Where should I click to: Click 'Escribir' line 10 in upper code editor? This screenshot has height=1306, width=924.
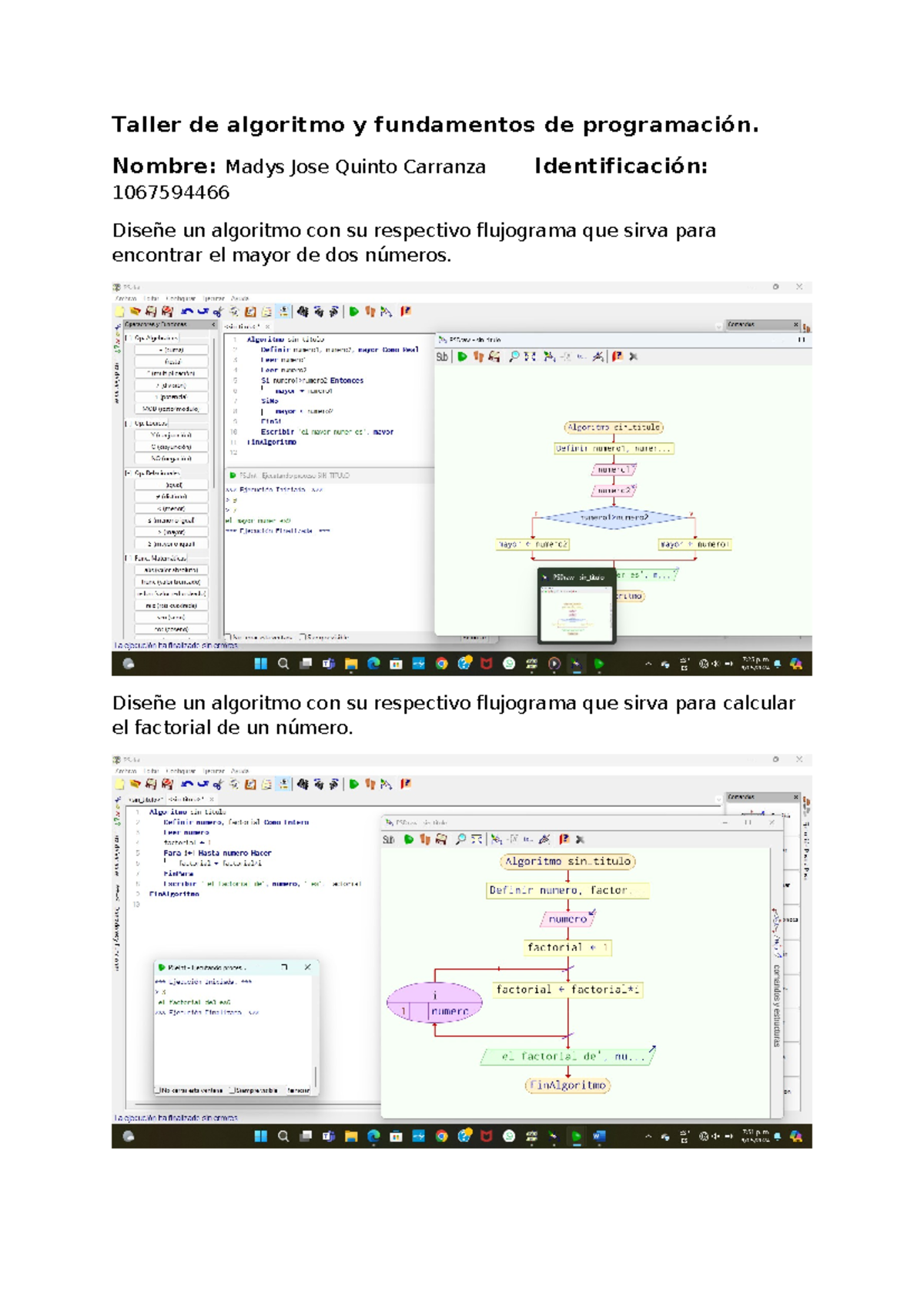326,432
